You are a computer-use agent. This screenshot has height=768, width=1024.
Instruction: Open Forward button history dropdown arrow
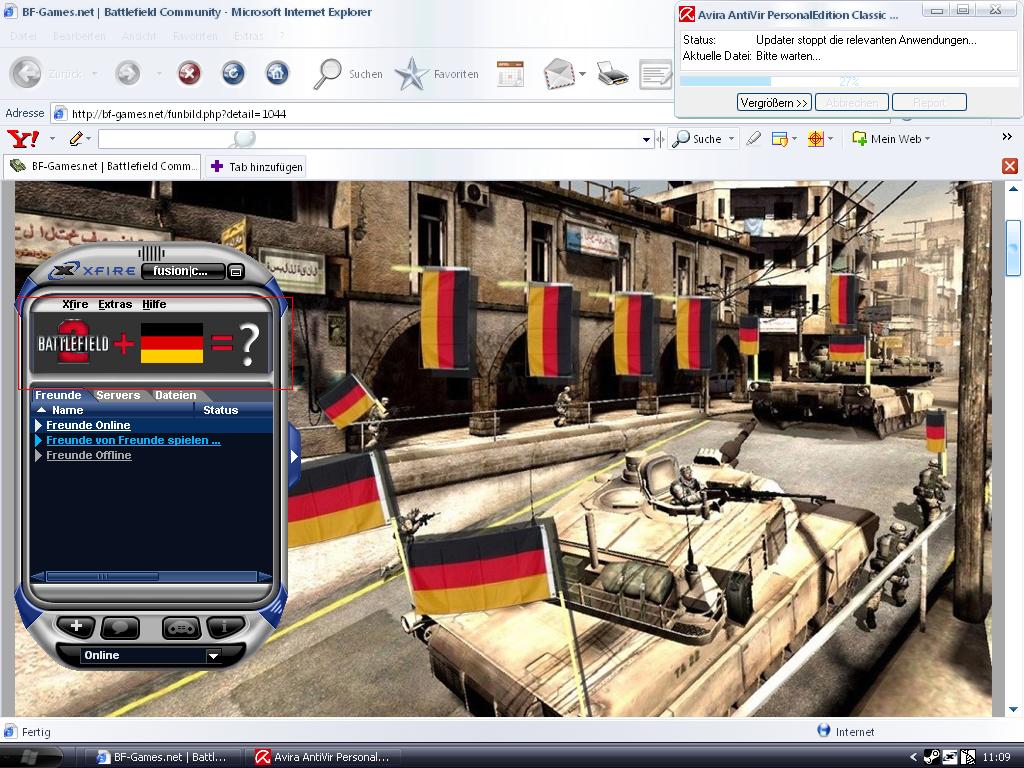coord(159,74)
